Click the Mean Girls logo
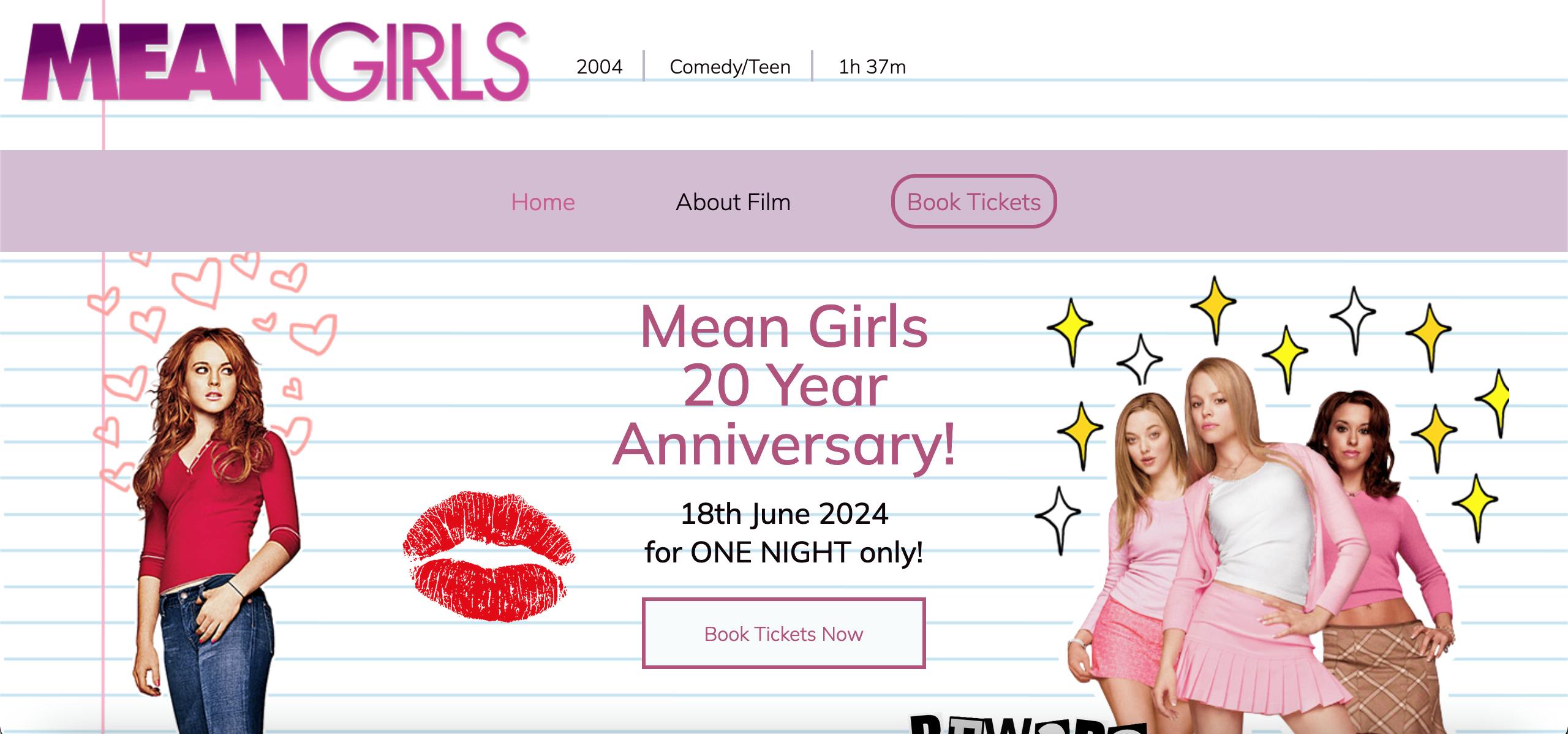1568x734 pixels. (x=275, y=62)
